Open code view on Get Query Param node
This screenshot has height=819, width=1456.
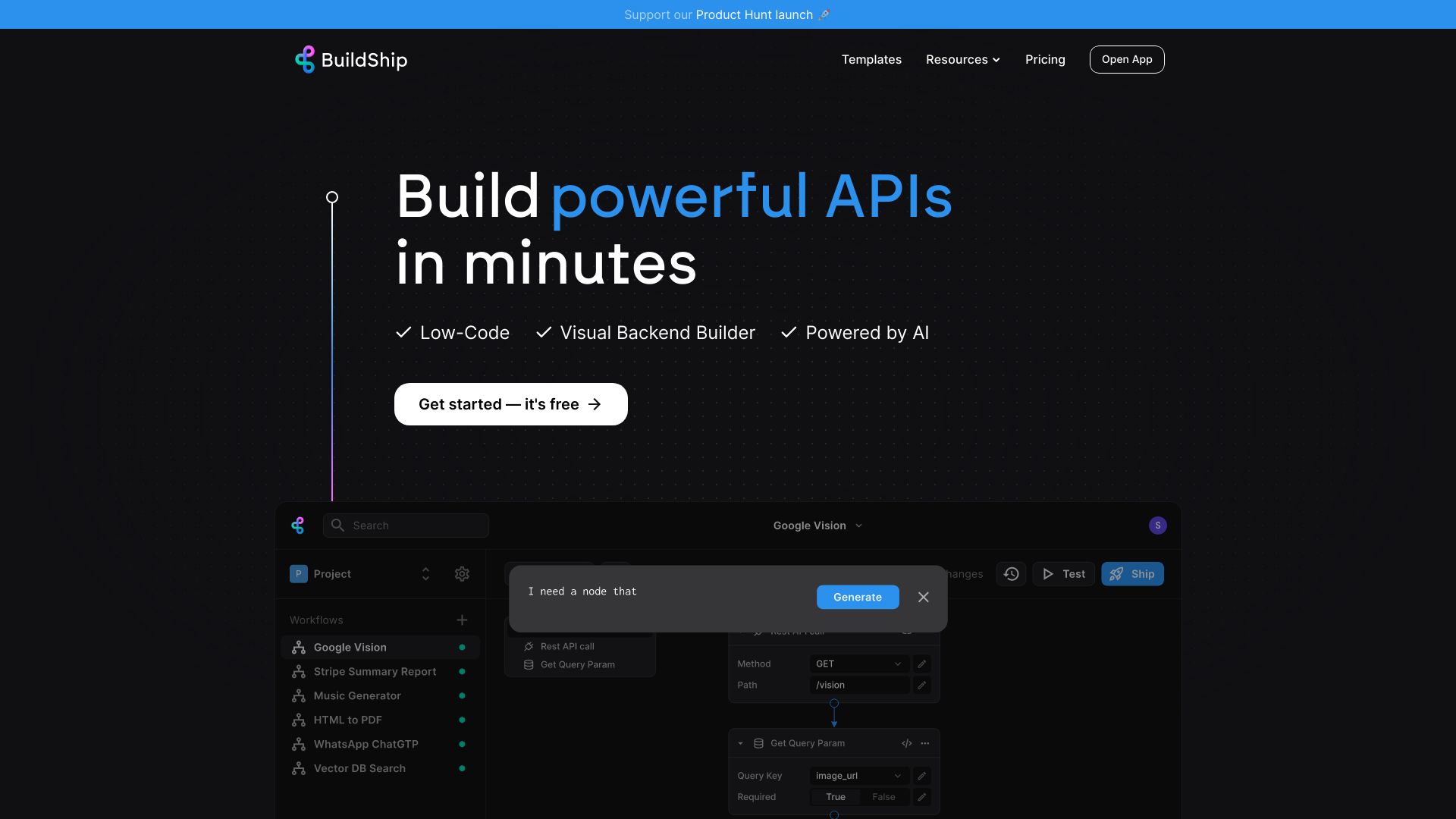point(906,743)
